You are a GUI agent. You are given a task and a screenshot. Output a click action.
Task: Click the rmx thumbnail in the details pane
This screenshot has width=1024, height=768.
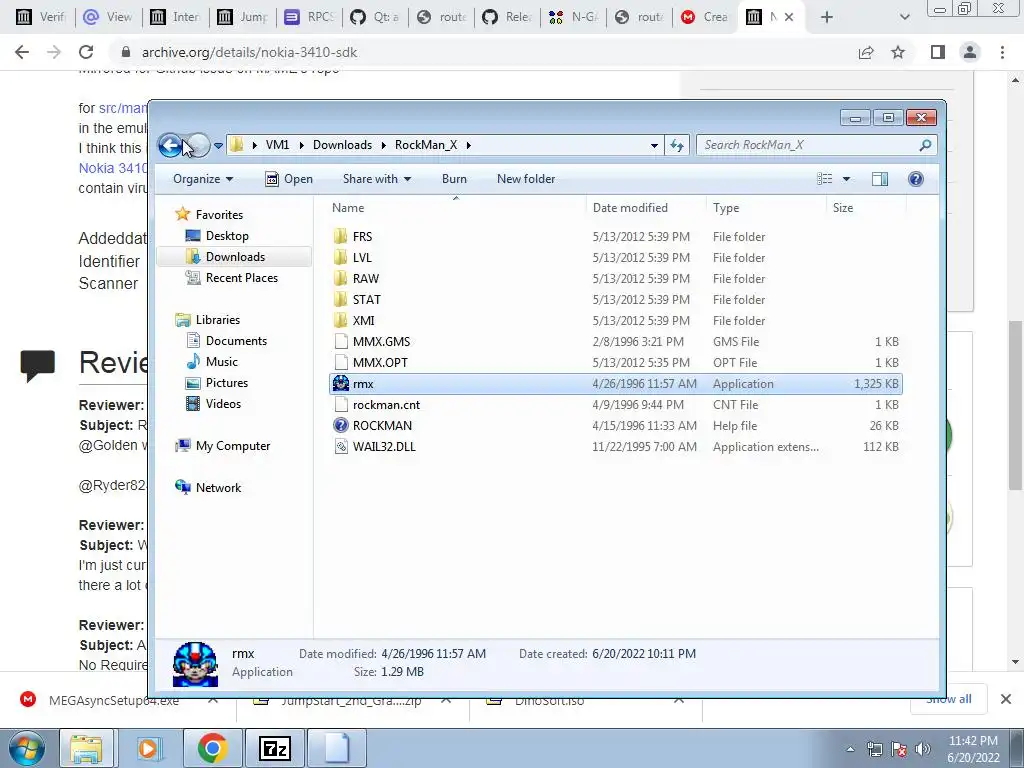click(x=195, y=664)
